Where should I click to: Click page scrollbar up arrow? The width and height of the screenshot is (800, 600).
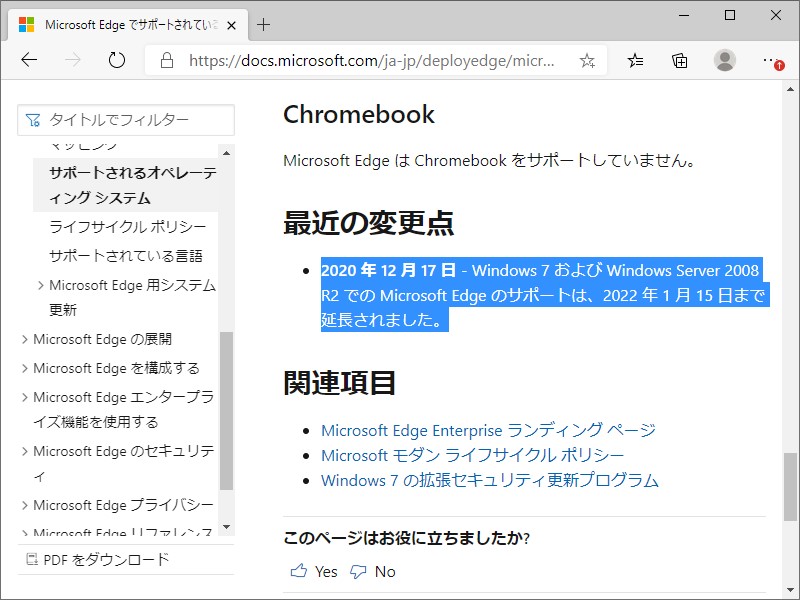tap(791, 89)
